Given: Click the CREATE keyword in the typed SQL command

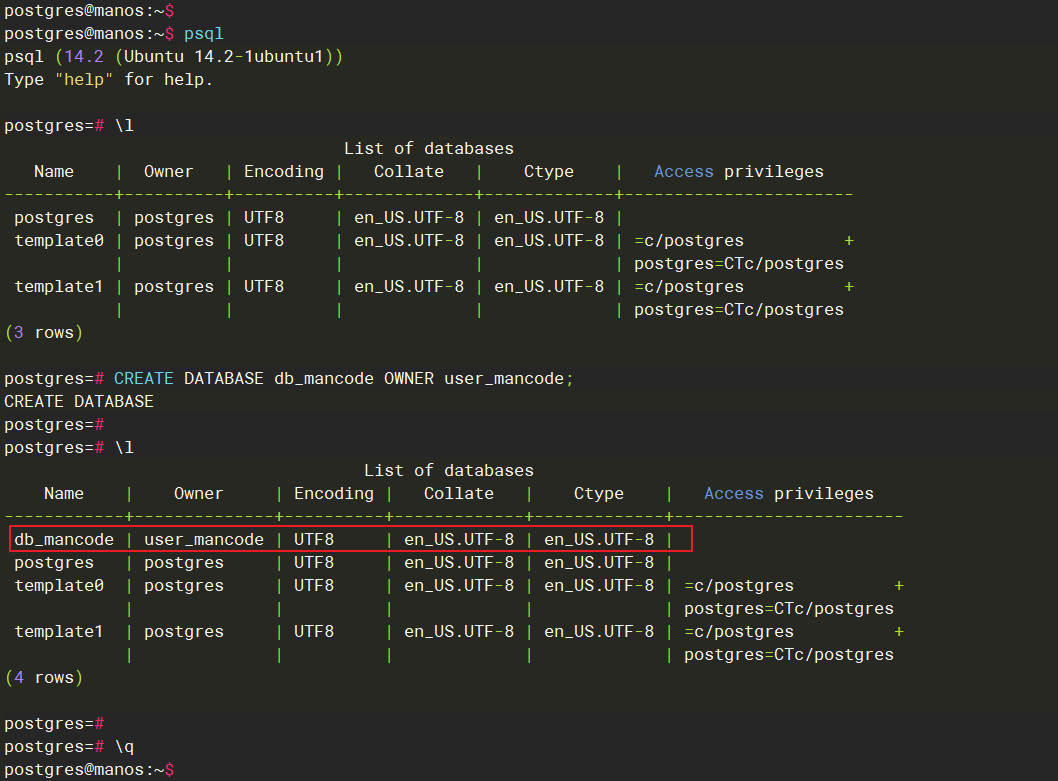Looking at the screenshot, I should click(143, 379).
